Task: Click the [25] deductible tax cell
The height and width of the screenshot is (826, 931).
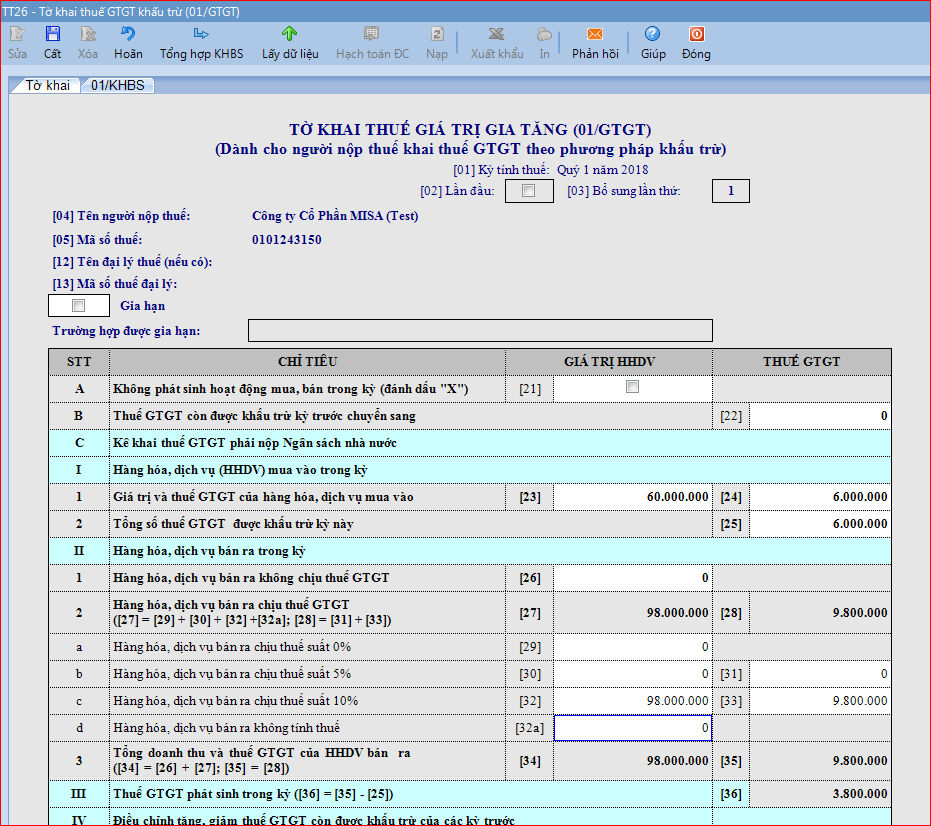Action: pyautogui.click(x=820, y=524)
